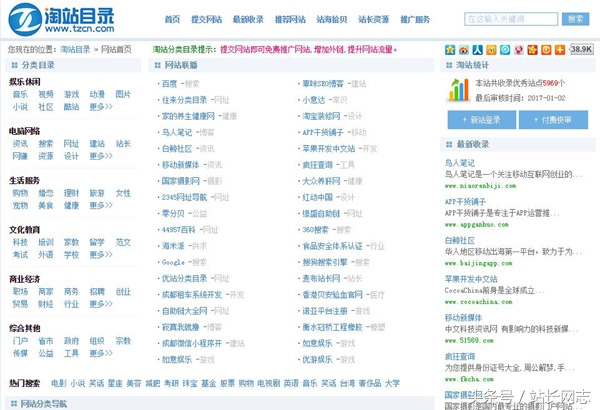Open the 往来分类目录 link
The image size is (600, 410).
click(x=184, y=100)
